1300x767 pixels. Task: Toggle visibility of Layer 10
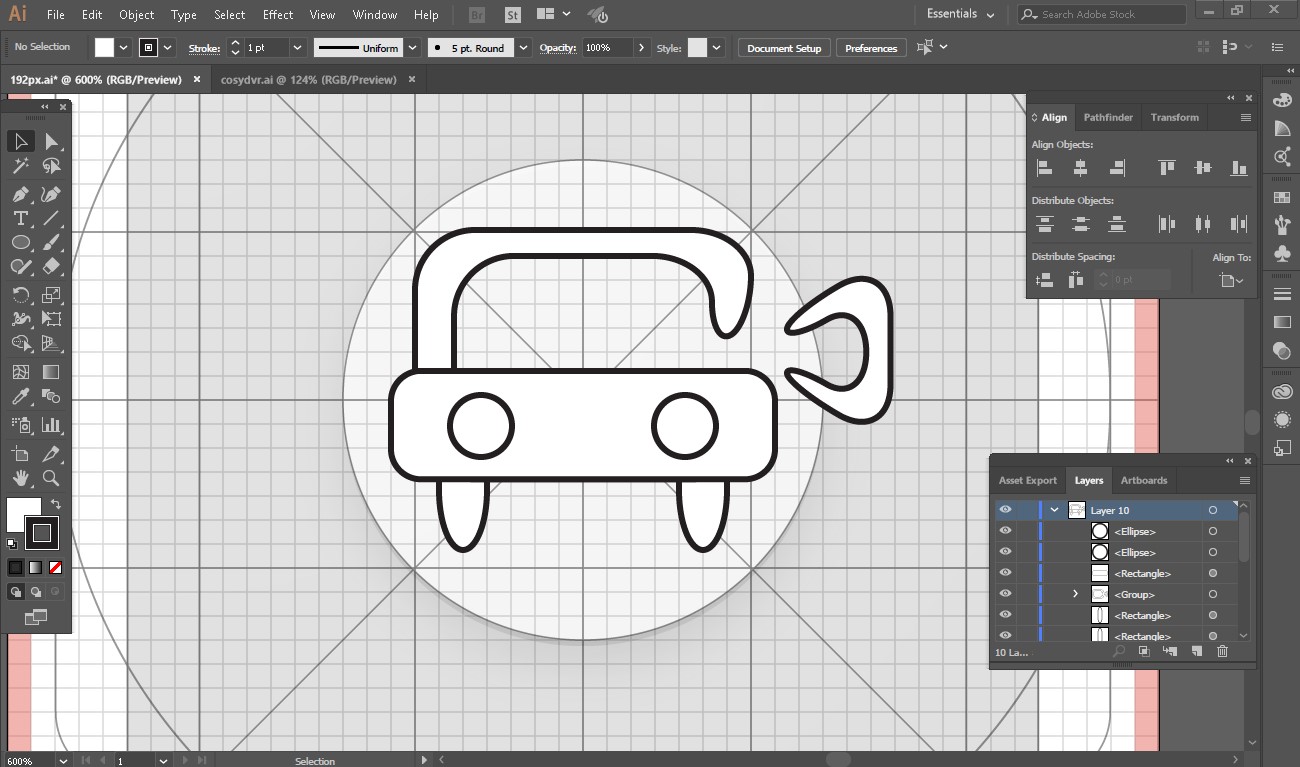pyautogui.click(x=1006, y=510)
